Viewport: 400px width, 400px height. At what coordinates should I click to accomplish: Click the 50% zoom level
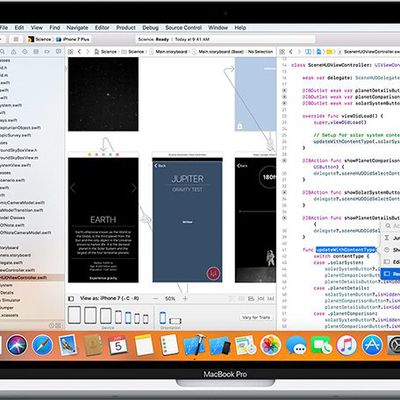[170, 299]
